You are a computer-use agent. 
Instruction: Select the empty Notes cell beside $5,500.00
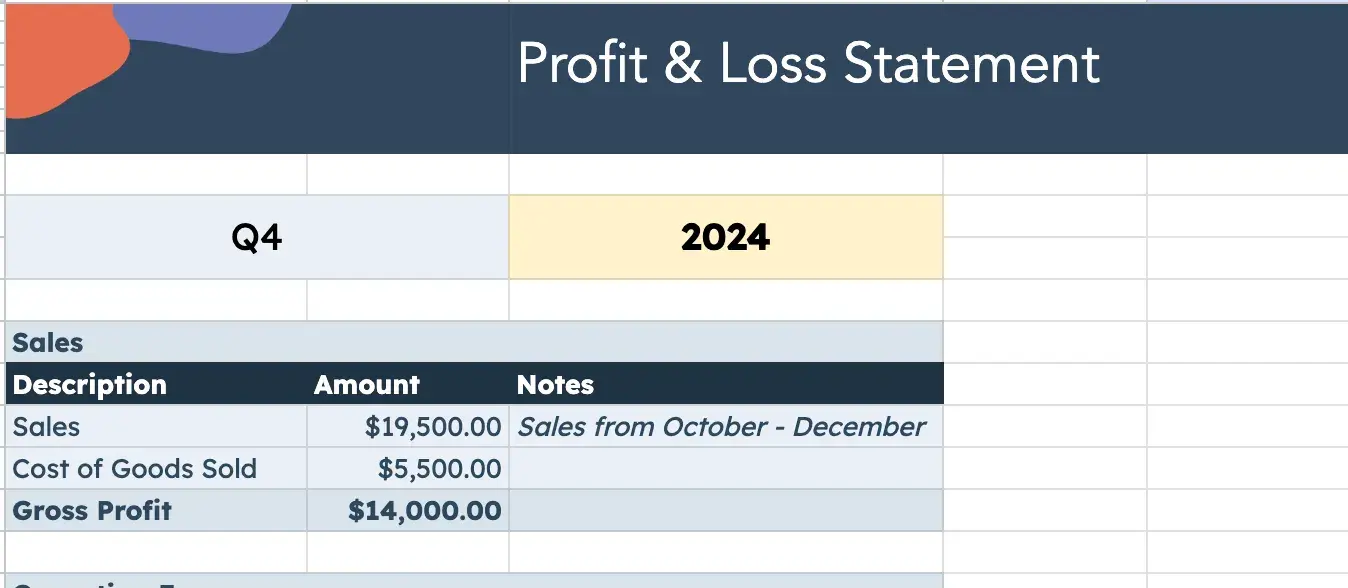[725, 469]
